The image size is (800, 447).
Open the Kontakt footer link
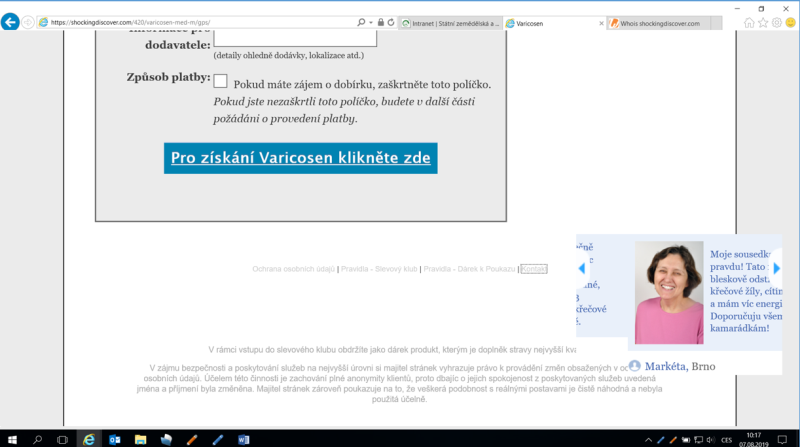(x=534, y=269)
